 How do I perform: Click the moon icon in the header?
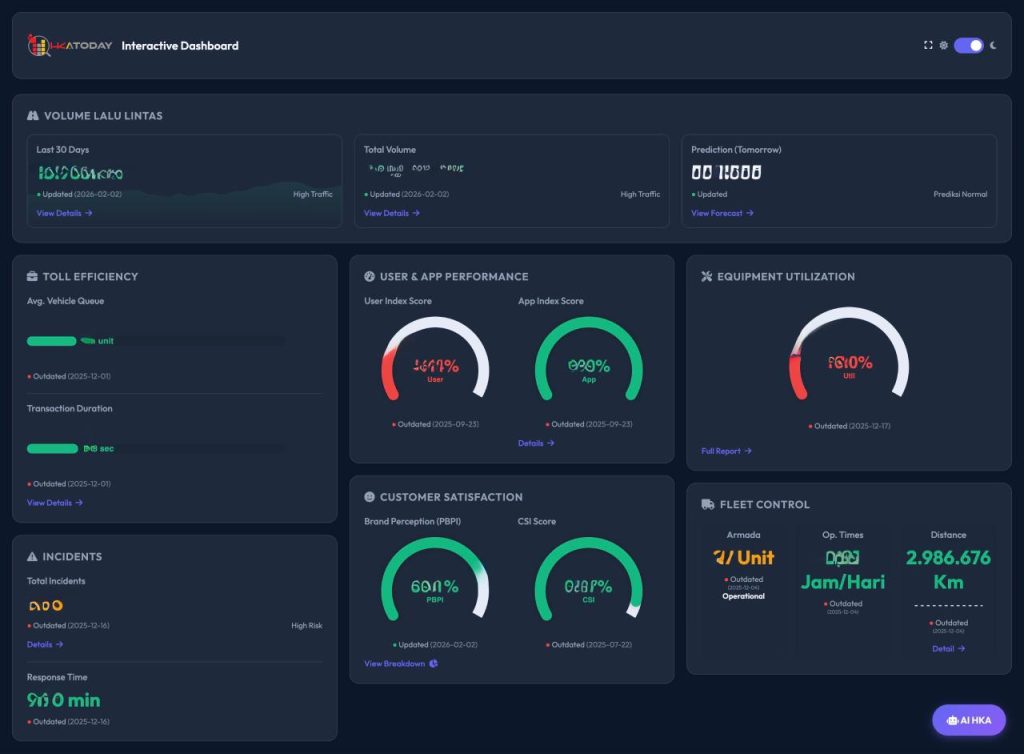point(993,45)
